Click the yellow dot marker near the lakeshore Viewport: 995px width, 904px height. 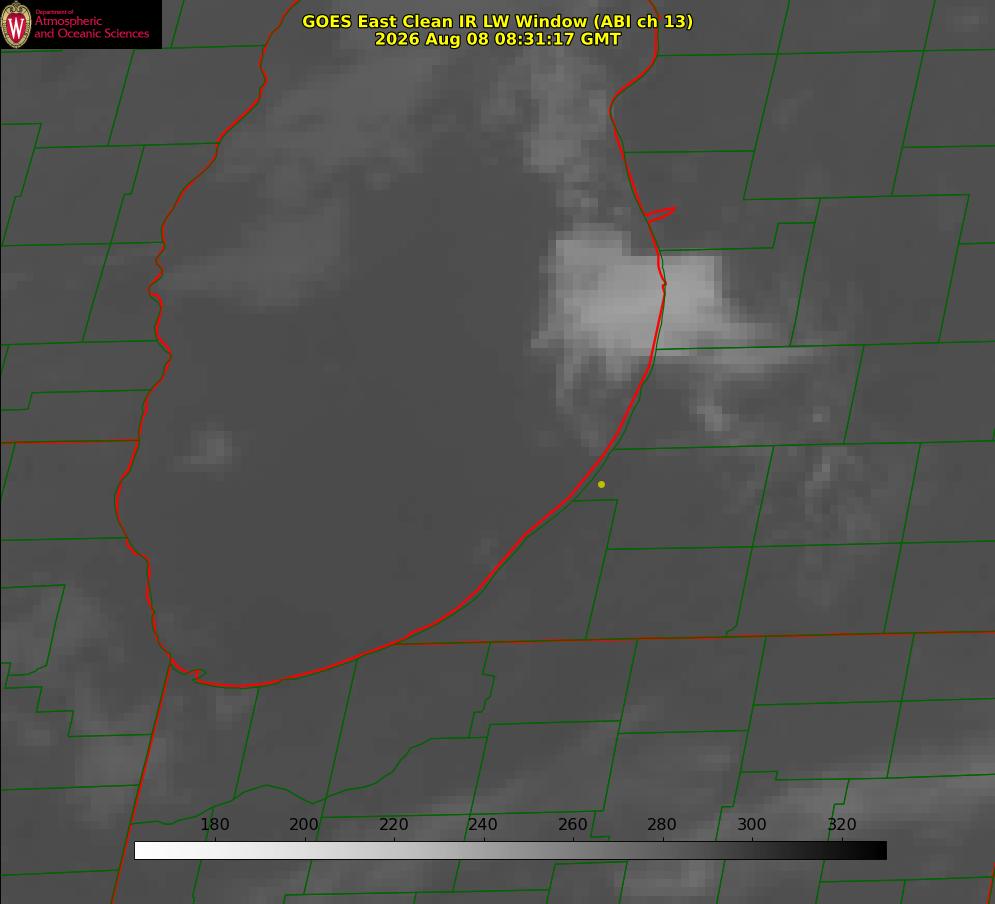(x=601, y=484)
